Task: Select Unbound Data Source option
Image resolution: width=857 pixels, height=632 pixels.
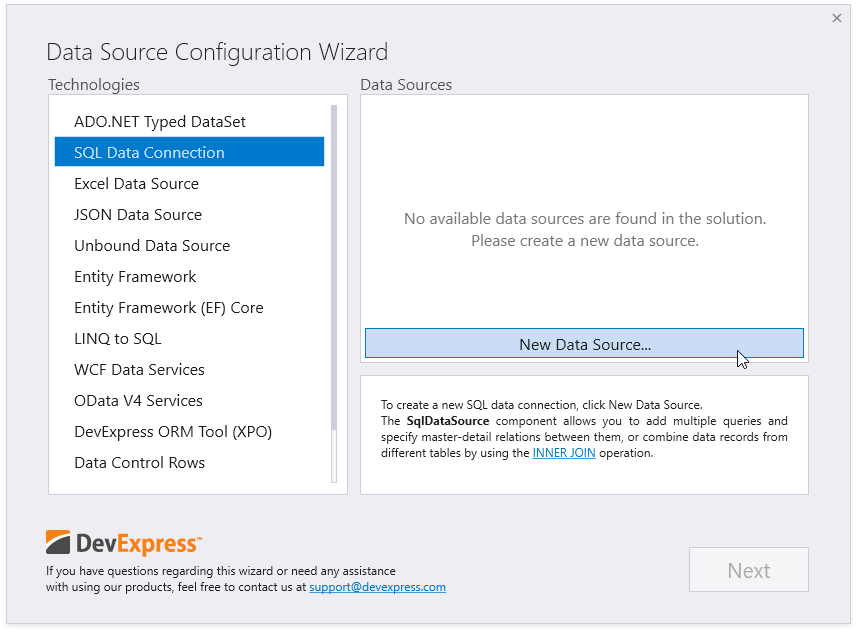Action: 189,245
